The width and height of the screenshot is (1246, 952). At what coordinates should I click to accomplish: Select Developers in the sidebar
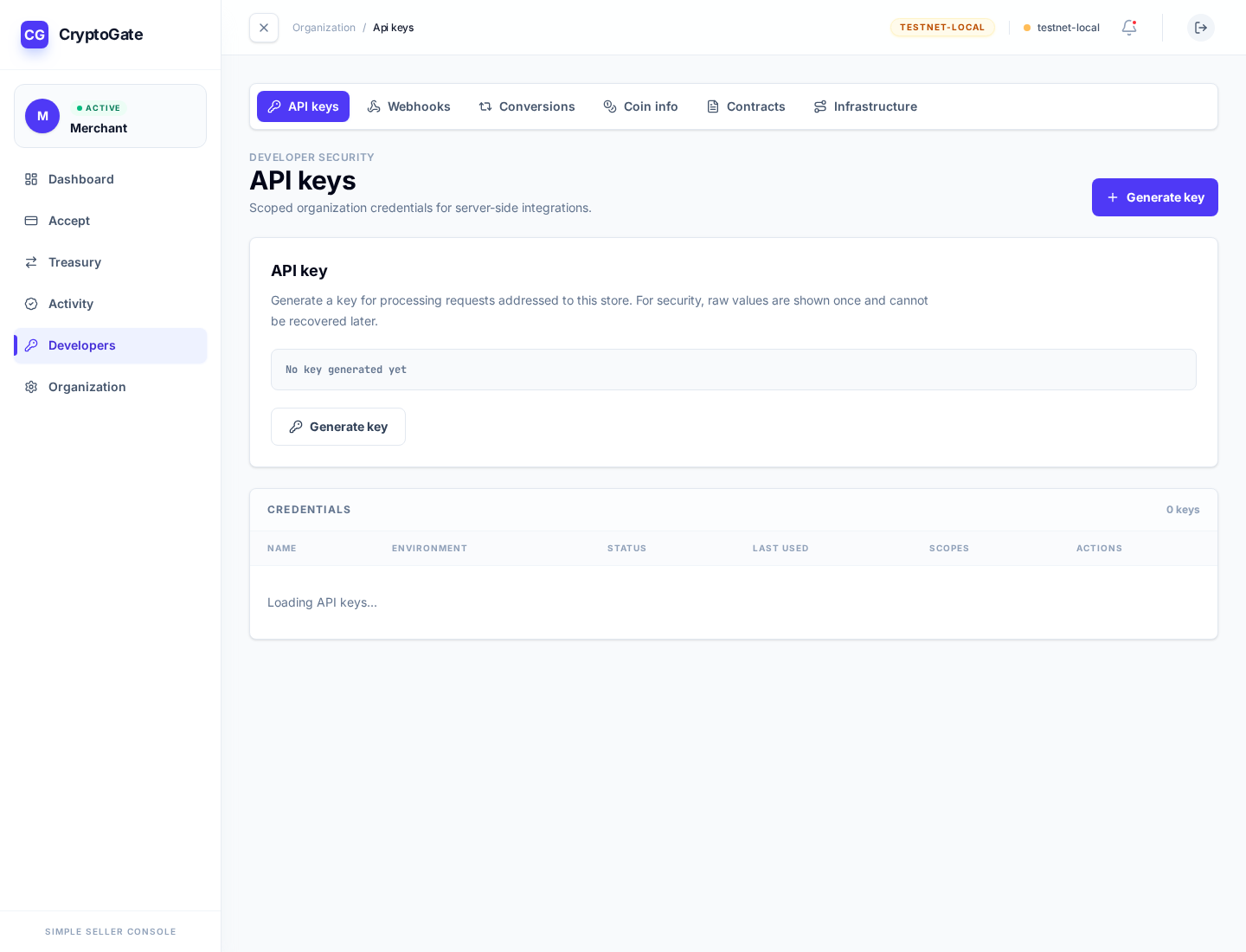point(110,345)
